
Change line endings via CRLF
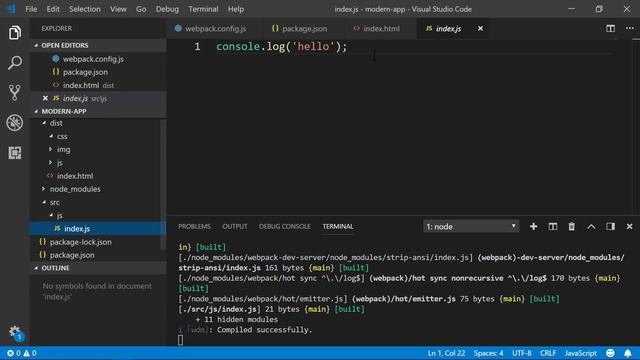[548, 353]
